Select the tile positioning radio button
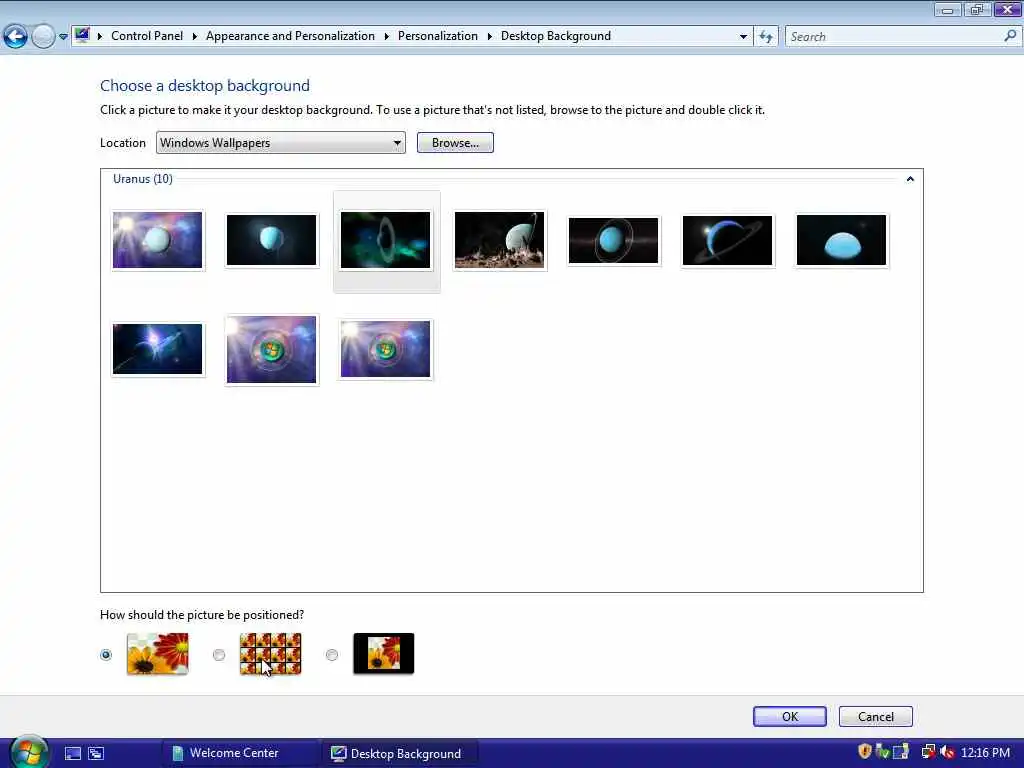The height and width of the screenshot is (768, 1024). (219, 654)
